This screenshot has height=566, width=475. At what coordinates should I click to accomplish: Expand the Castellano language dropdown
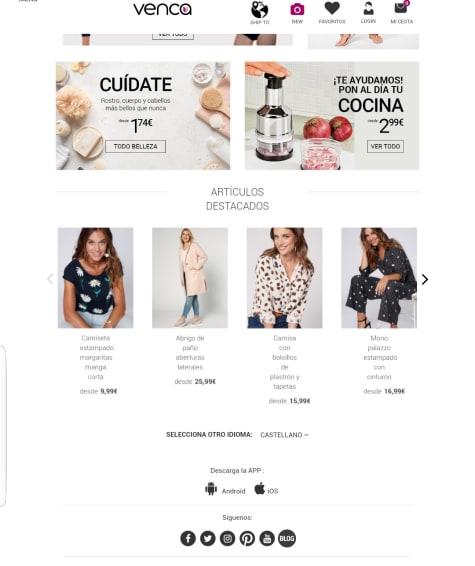point(284,435)
